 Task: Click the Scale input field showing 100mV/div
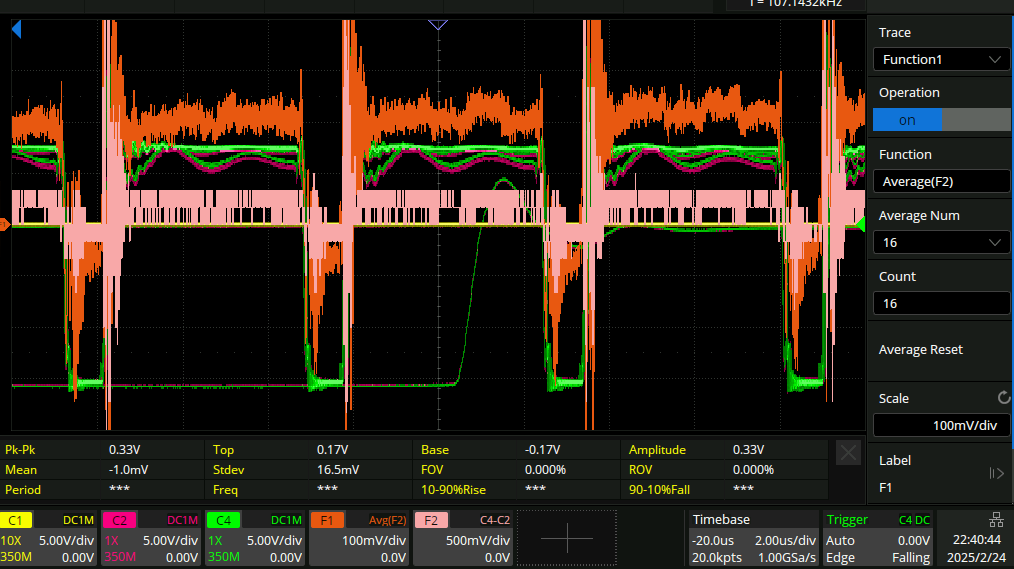pos(941,426)
